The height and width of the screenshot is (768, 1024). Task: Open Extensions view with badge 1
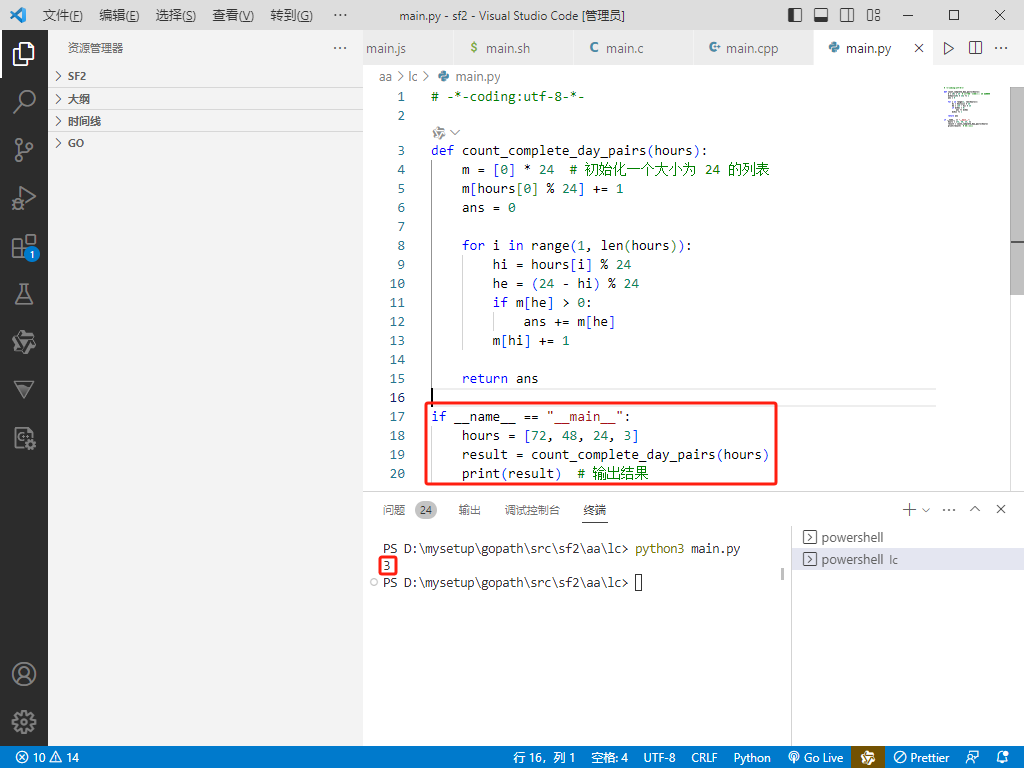[x=24, y=247]
